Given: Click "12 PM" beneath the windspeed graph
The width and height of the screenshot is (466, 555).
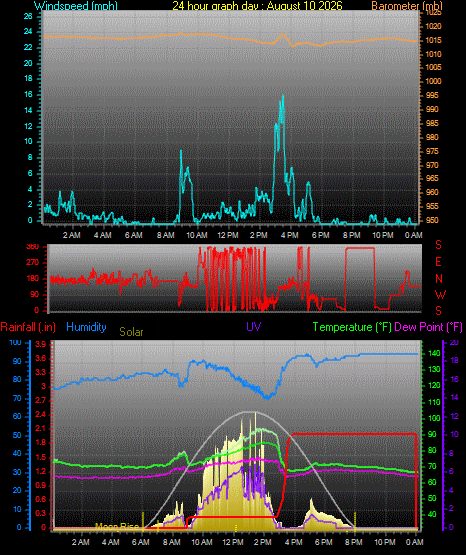Looking at the screenshot, I should tap(228, 235).
